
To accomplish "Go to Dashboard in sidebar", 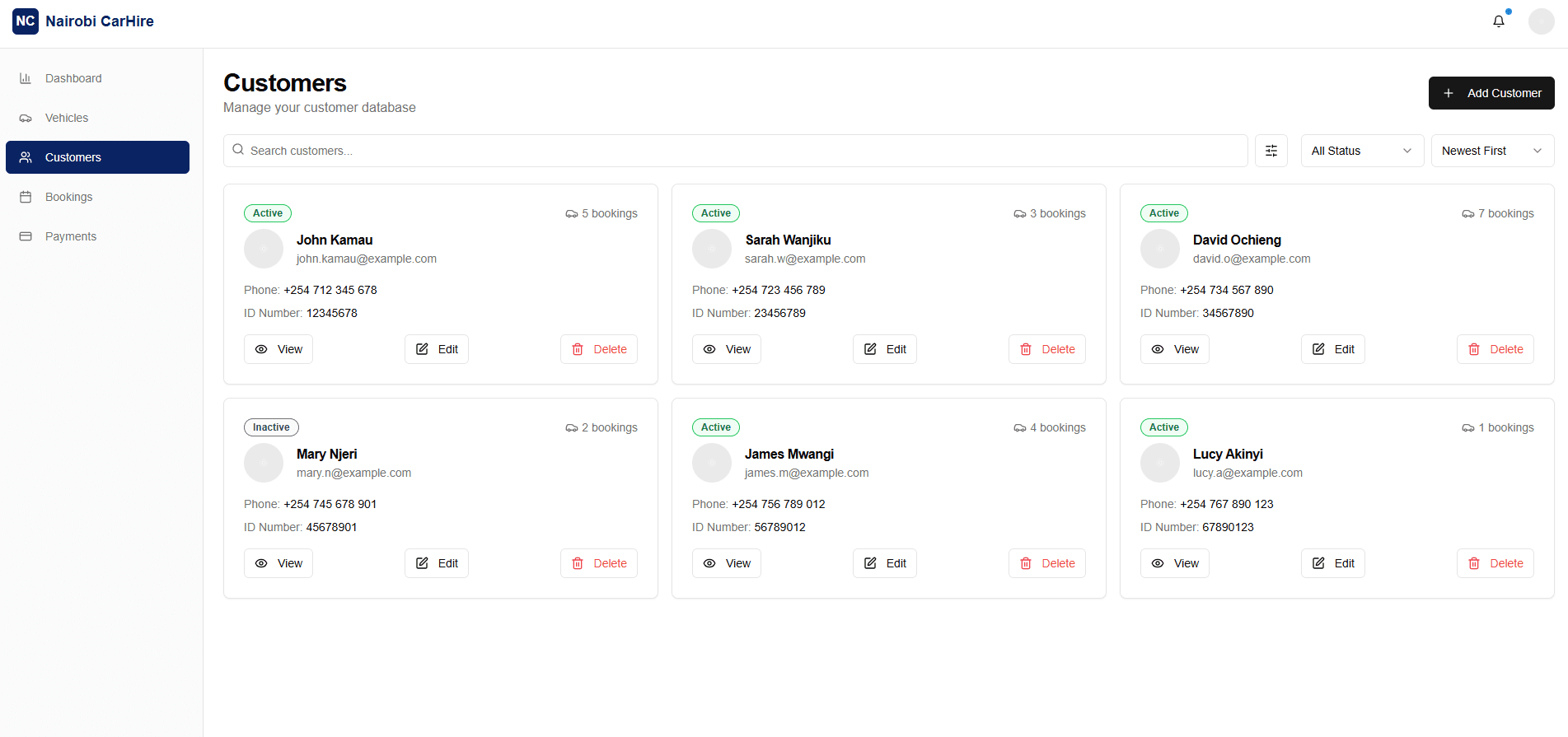I will pyautogui.click(x=97, y=78).
